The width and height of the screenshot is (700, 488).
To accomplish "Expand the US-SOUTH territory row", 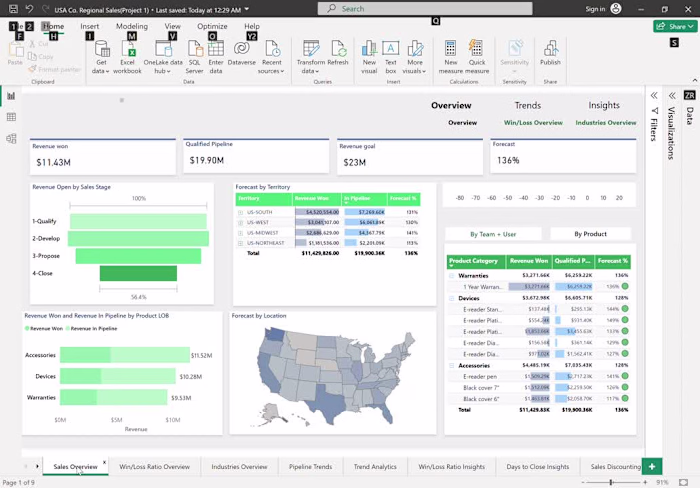I will tap(240, 212).
